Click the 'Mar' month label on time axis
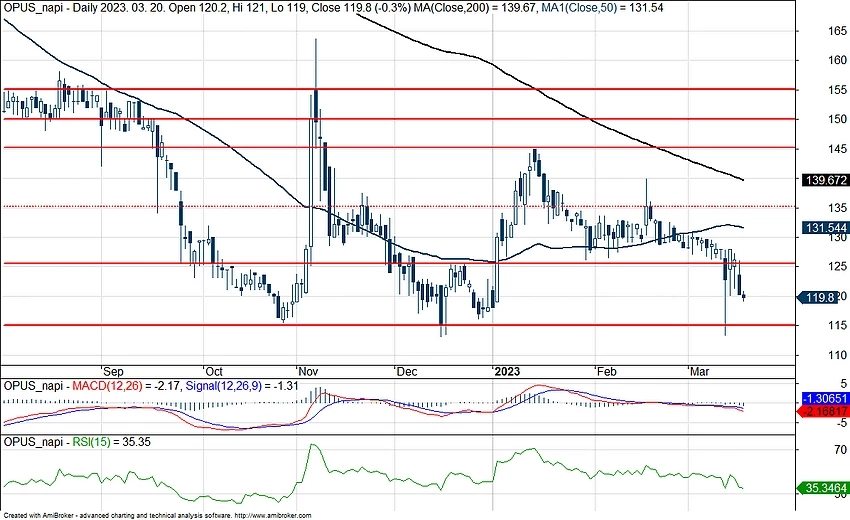 point(702,368)
